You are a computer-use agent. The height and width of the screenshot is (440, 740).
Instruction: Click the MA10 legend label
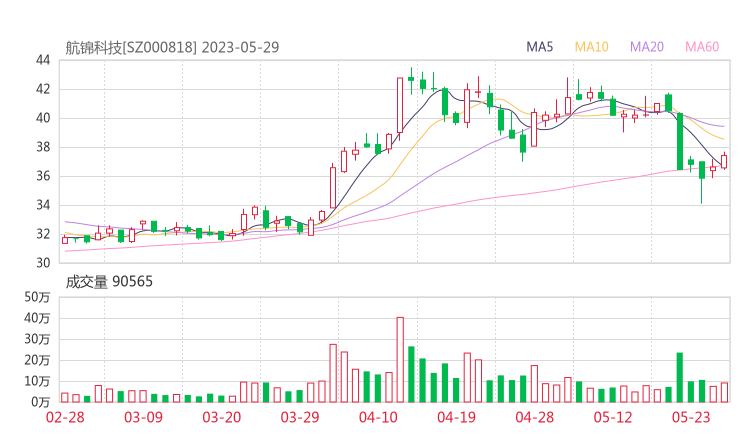(x=591, y=47)
